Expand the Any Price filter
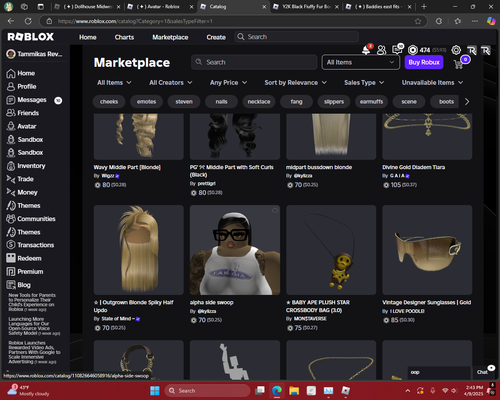 point(228,83)
